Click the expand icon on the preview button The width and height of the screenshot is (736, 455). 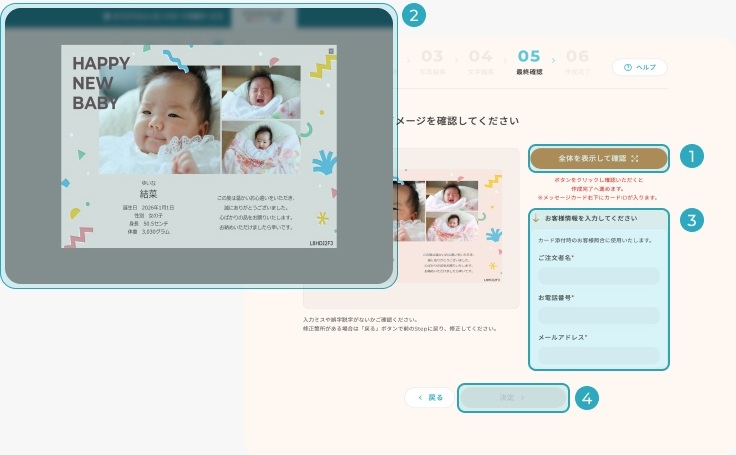pyautogui.click(x=635, y=158)
